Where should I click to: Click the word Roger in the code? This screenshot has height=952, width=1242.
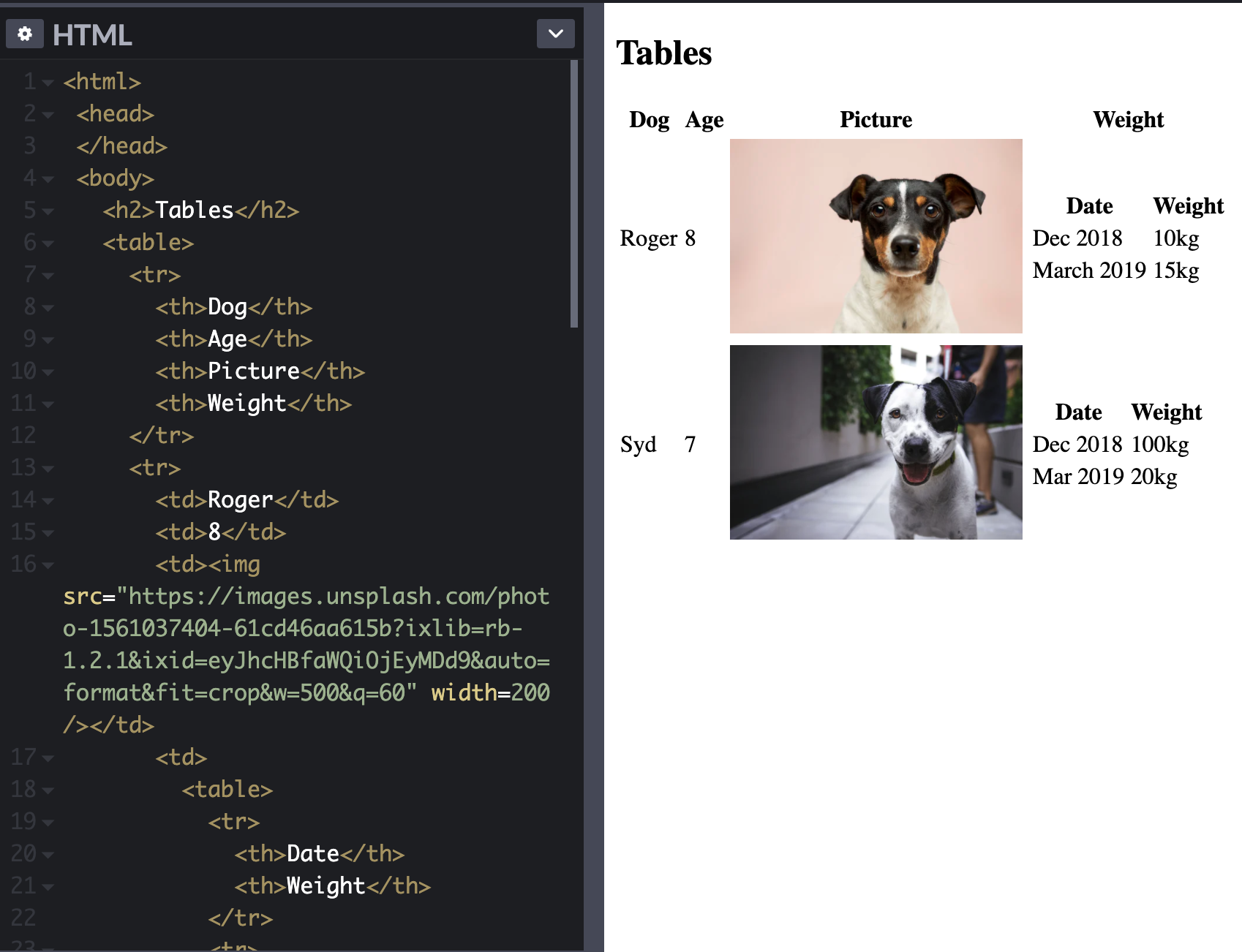coord(238,500)
